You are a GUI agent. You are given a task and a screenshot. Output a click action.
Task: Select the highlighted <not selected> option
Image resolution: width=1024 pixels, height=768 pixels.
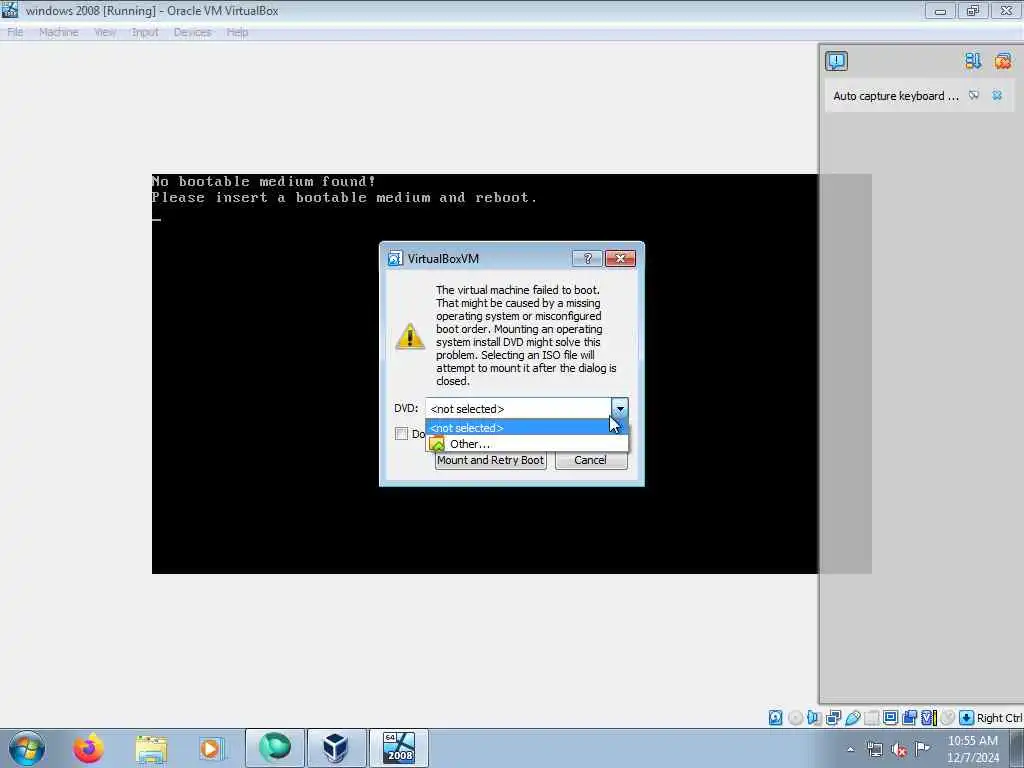pos(526,428)
